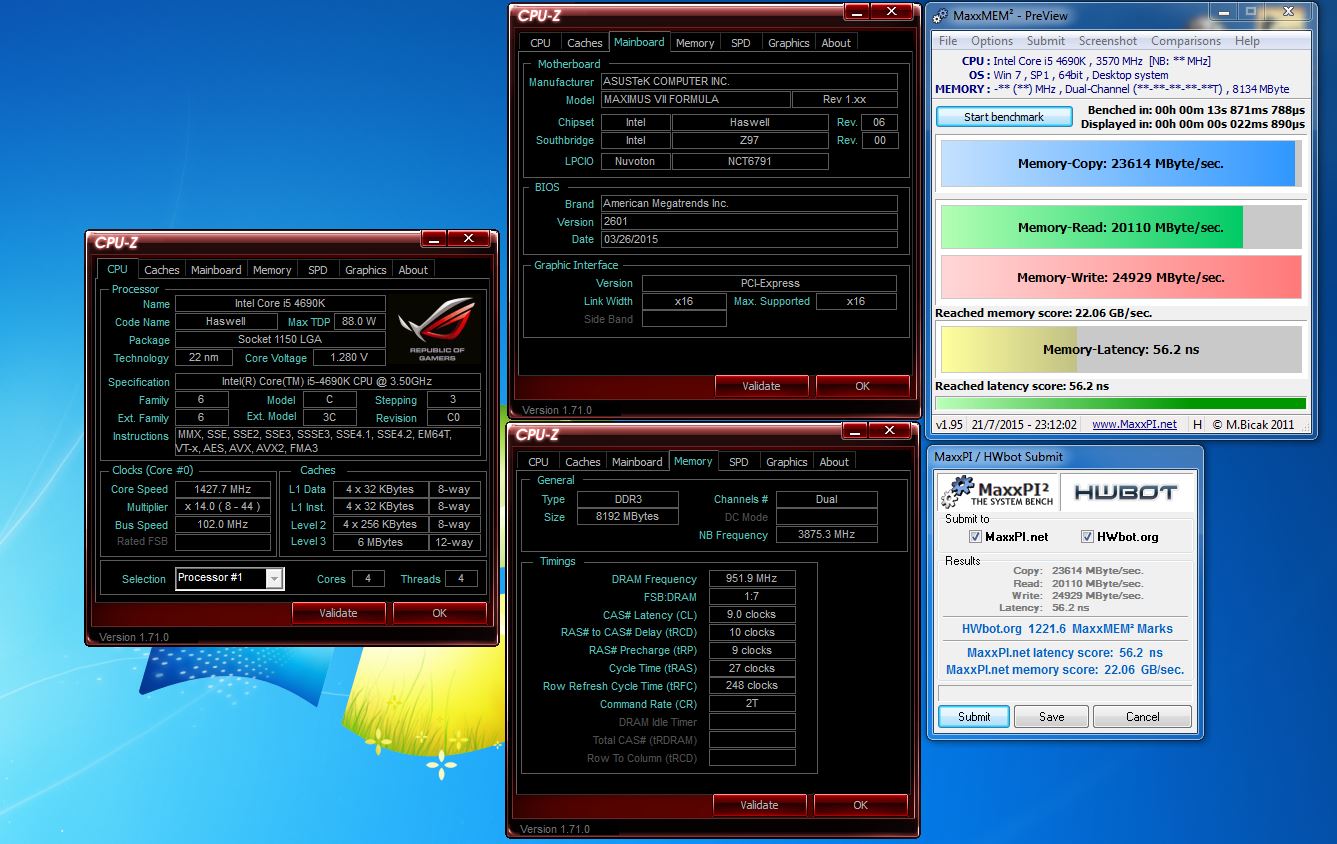
Task: Click Save button in HWbot Submit dialog
Action: point(1051,716)
